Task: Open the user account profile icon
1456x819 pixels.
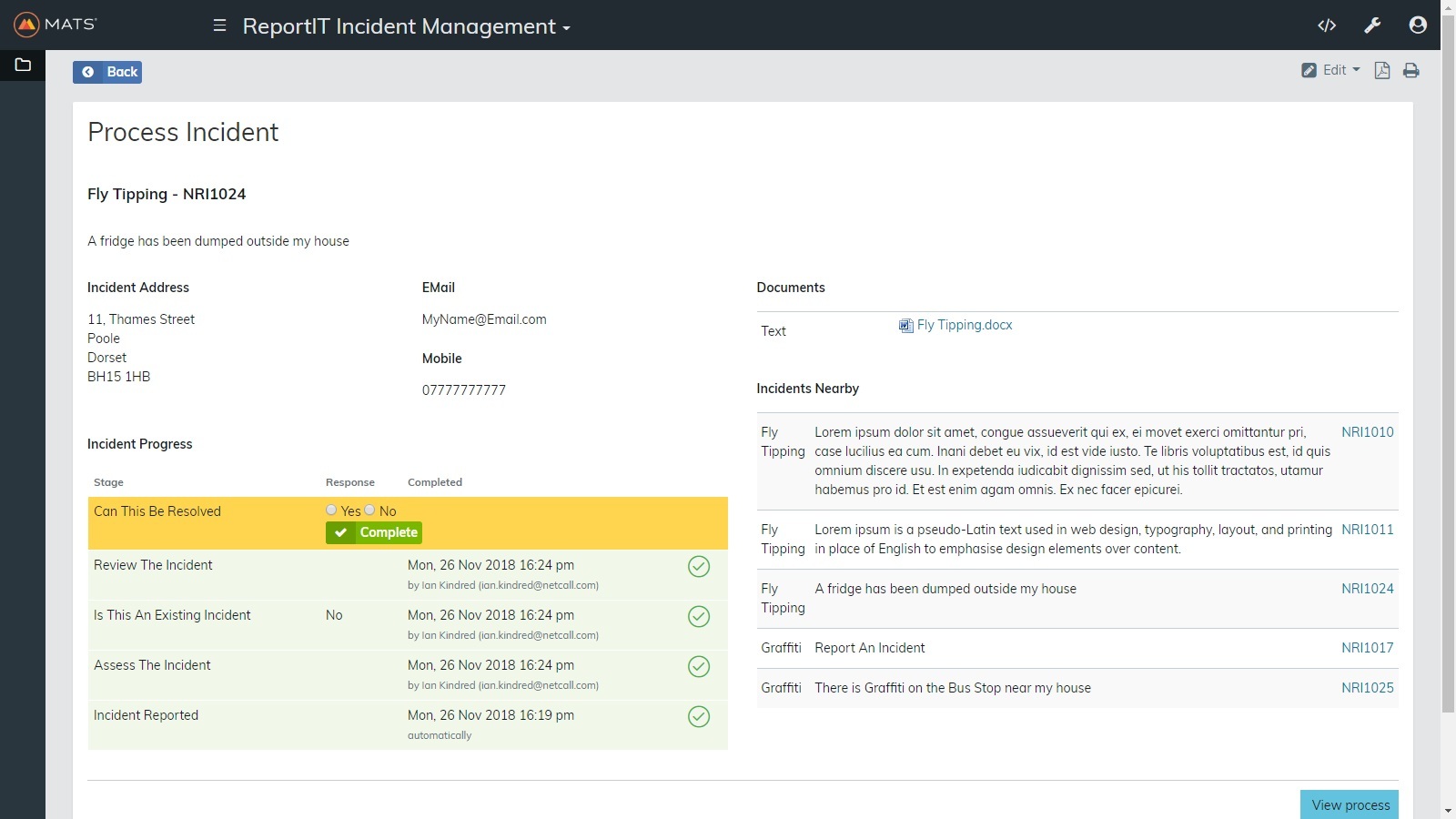Action: click(1417, 25)
